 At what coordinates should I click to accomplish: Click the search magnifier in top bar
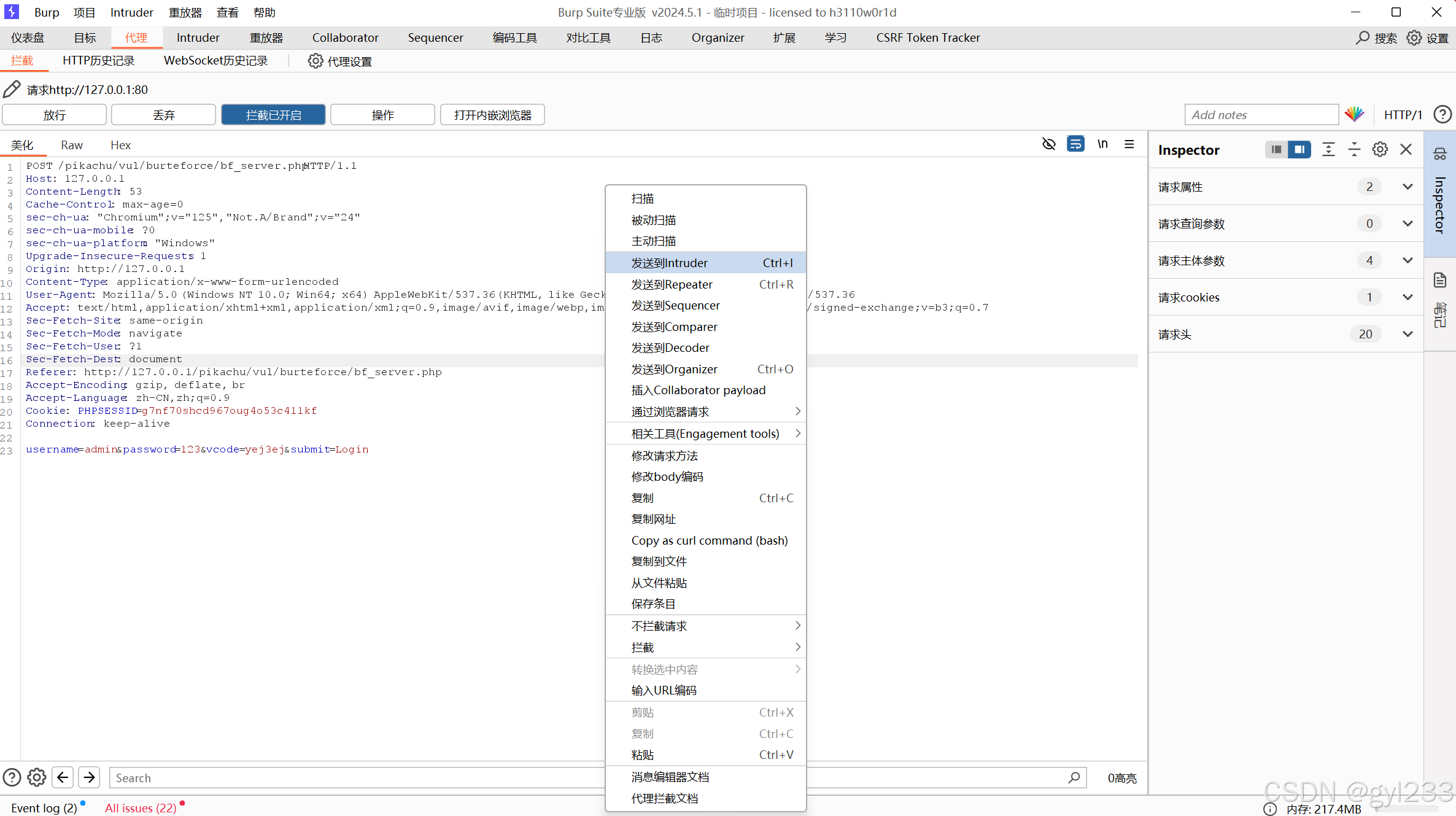coord(1363,37)
